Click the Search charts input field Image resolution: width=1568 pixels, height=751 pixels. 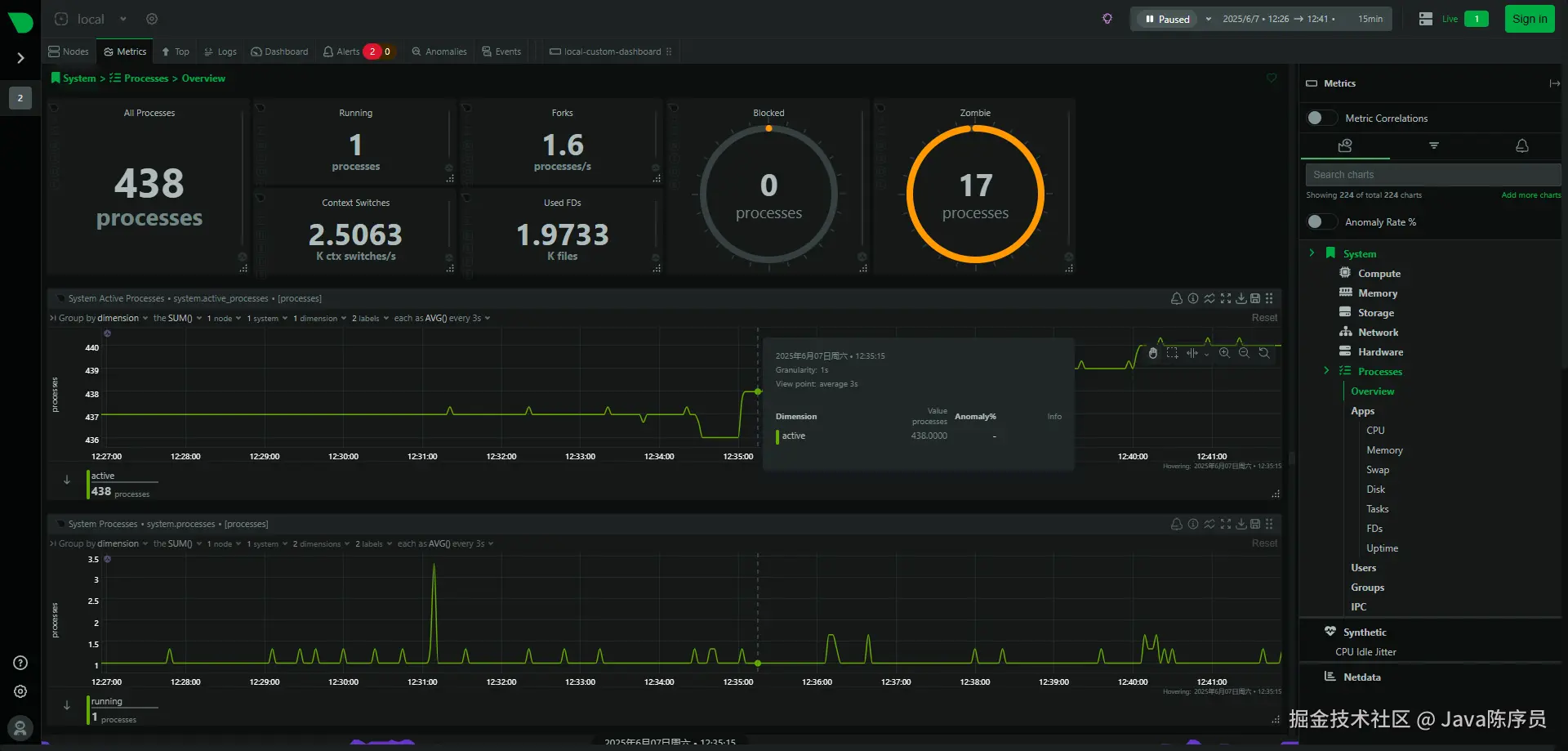coord(1433,175)
